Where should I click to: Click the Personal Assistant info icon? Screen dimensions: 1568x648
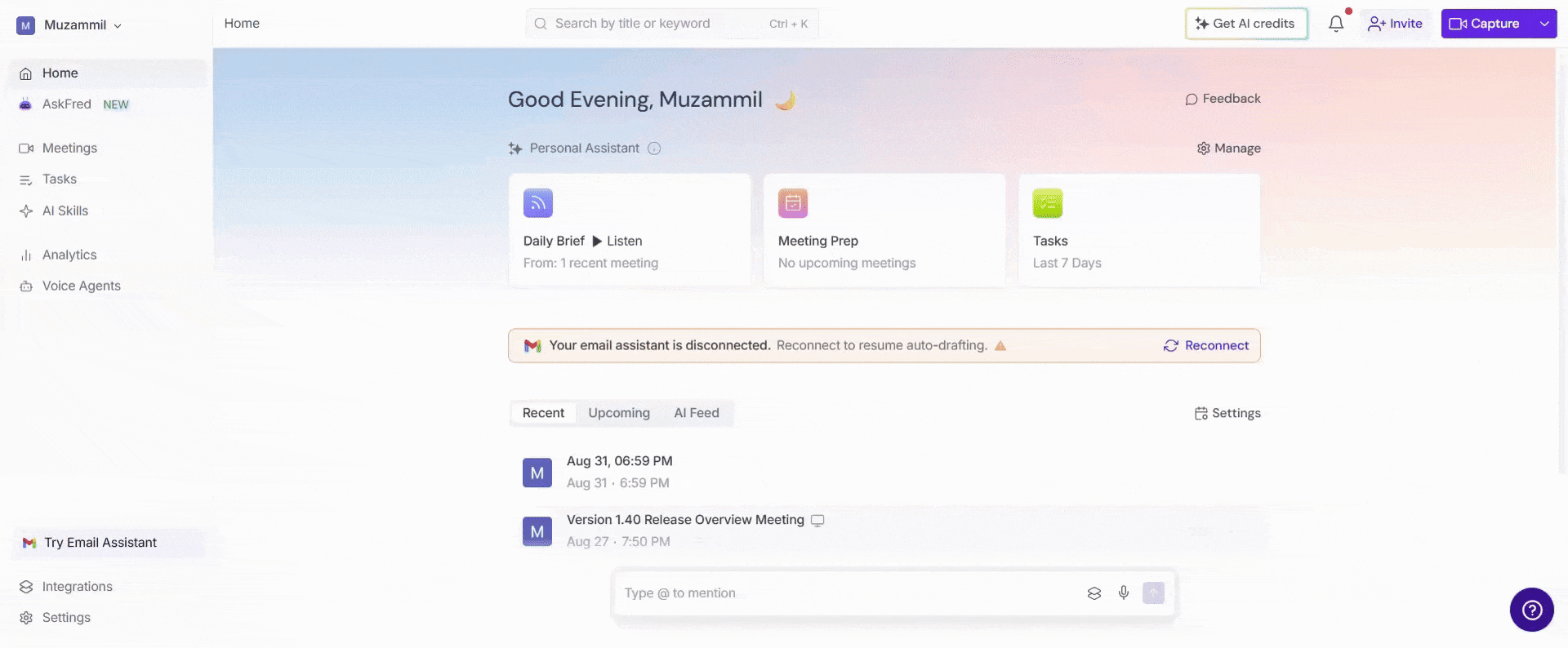tap(654, 149)
